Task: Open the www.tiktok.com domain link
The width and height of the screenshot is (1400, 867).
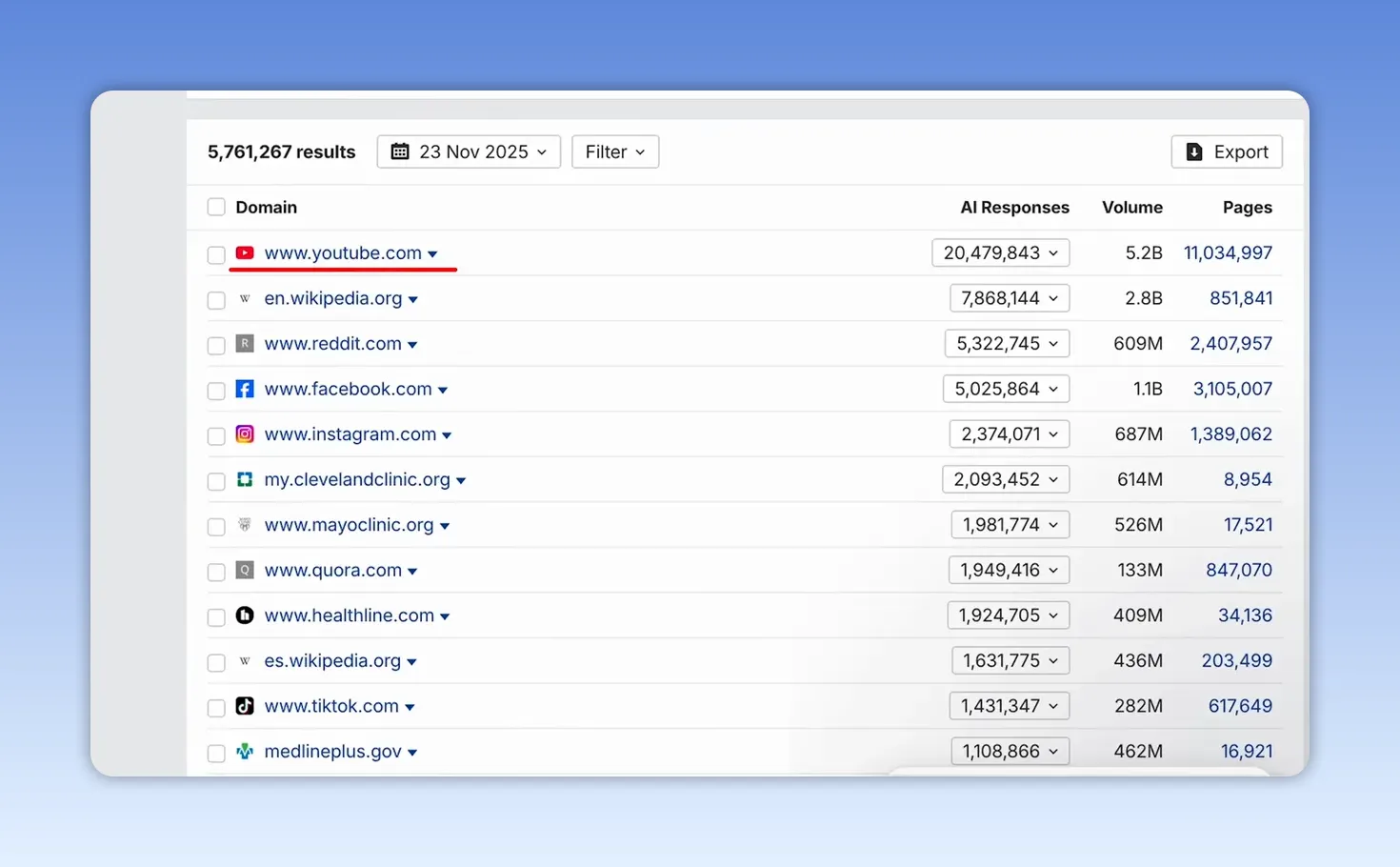Action: tap(331, 706)
